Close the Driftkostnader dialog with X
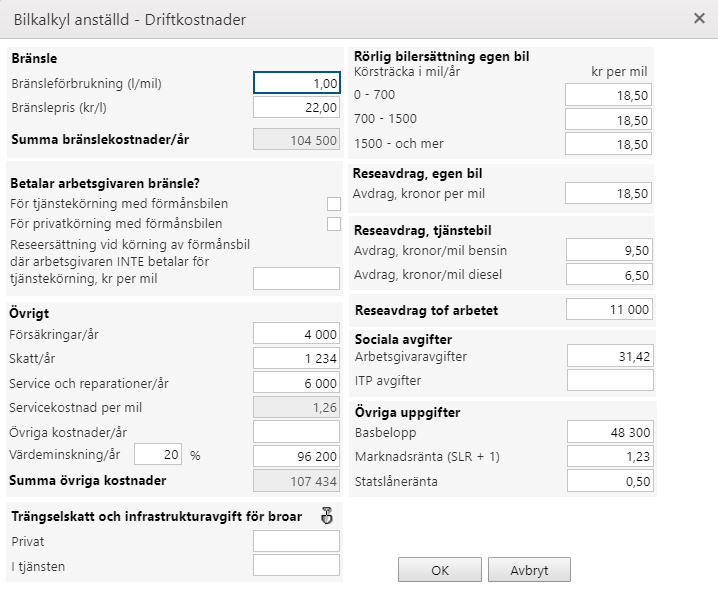This screenshot has width=718, height=590. coord(699,18)
